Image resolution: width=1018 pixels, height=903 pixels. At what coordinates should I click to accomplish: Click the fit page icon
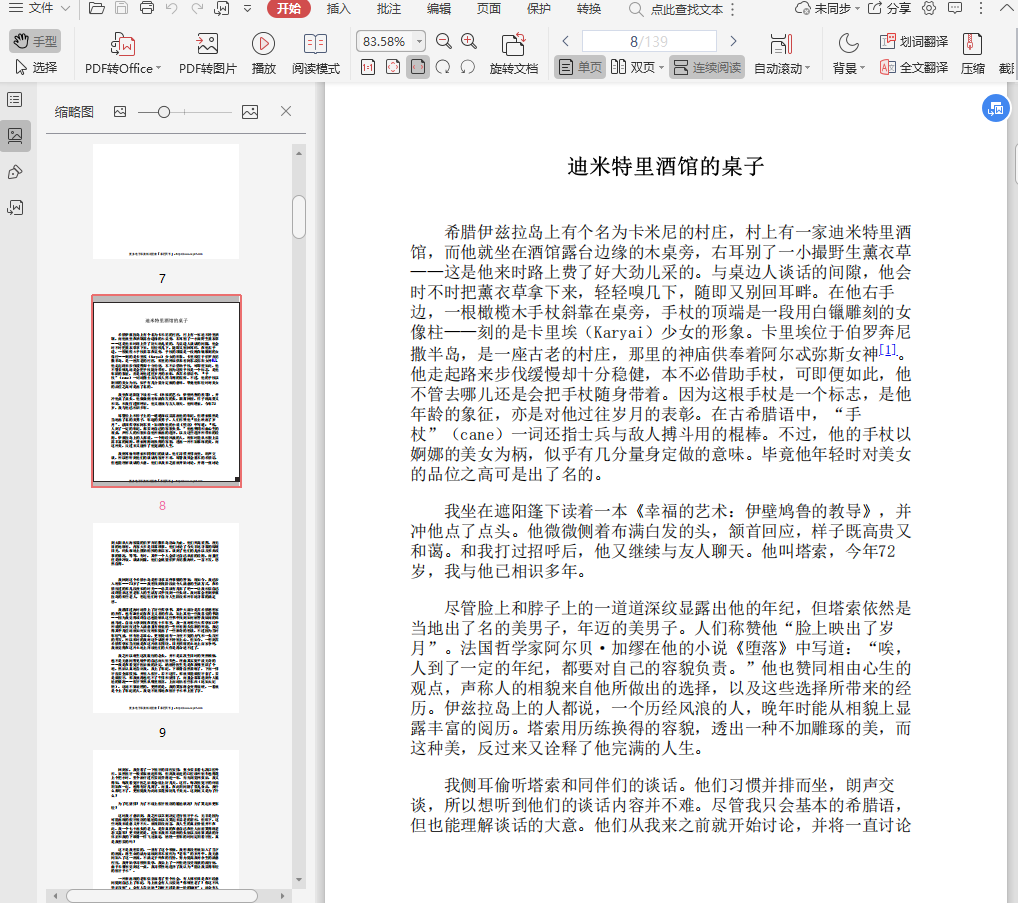pyautogui.click(x=393, y=67)
